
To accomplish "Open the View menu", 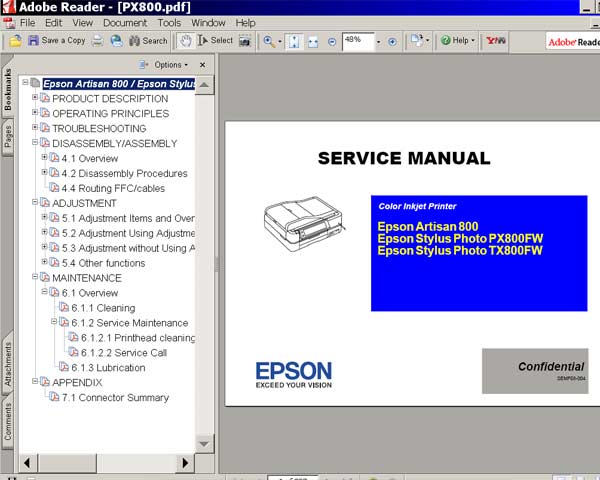I will 83,23.
